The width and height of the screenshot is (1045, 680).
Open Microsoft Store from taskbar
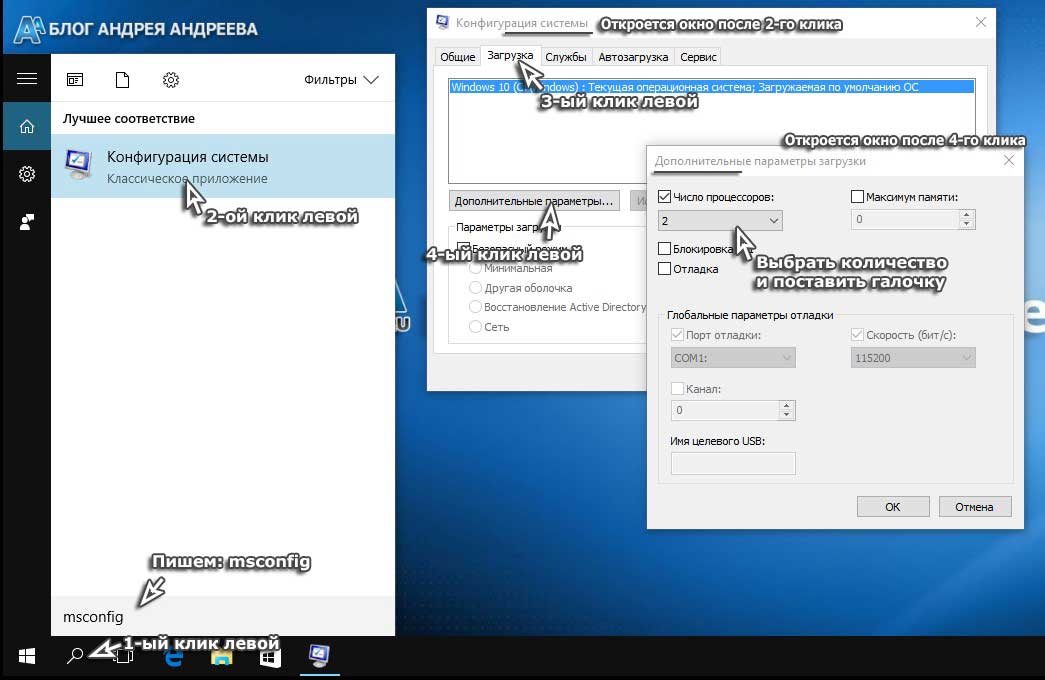270,657
